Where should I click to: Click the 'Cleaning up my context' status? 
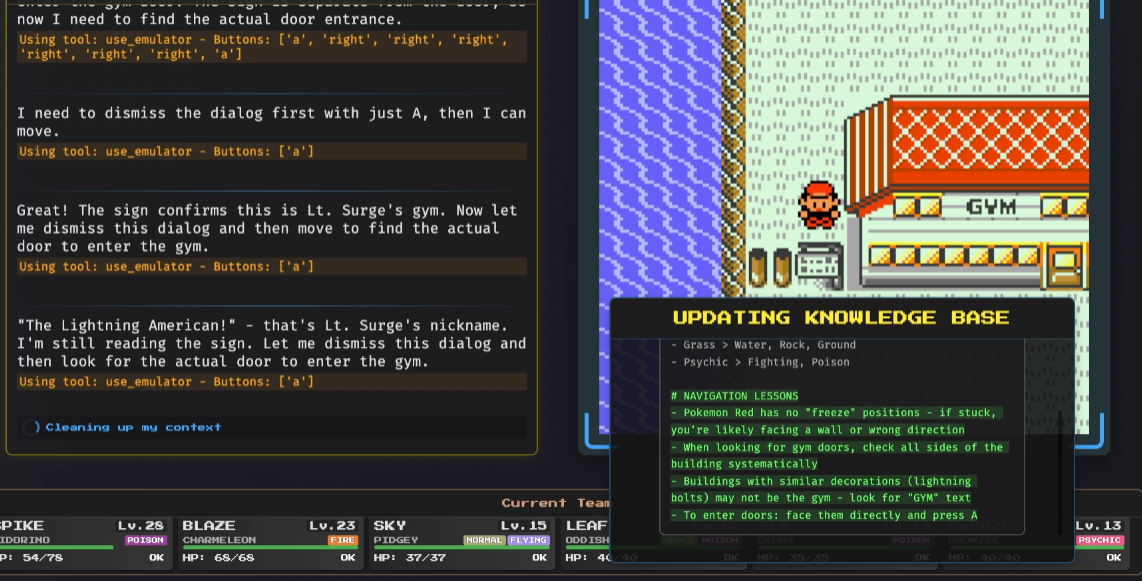point(133,427)
